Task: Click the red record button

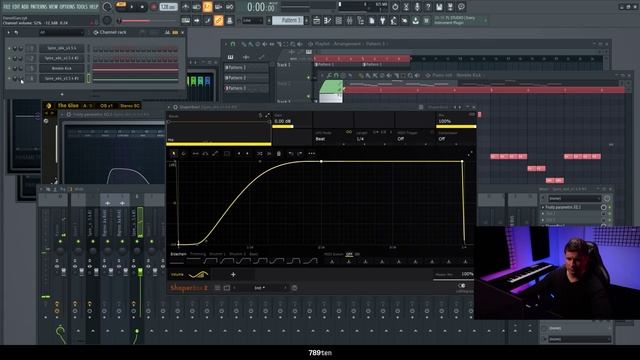Action: pos(154,7)
